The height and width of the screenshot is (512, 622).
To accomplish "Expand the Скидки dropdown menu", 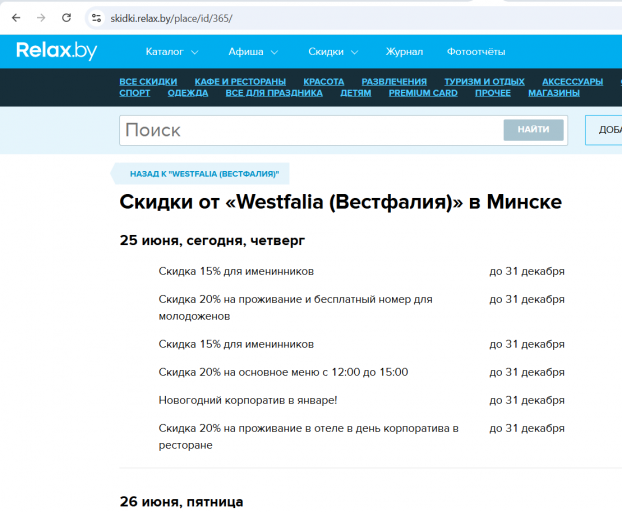I will tap(333, 52).
